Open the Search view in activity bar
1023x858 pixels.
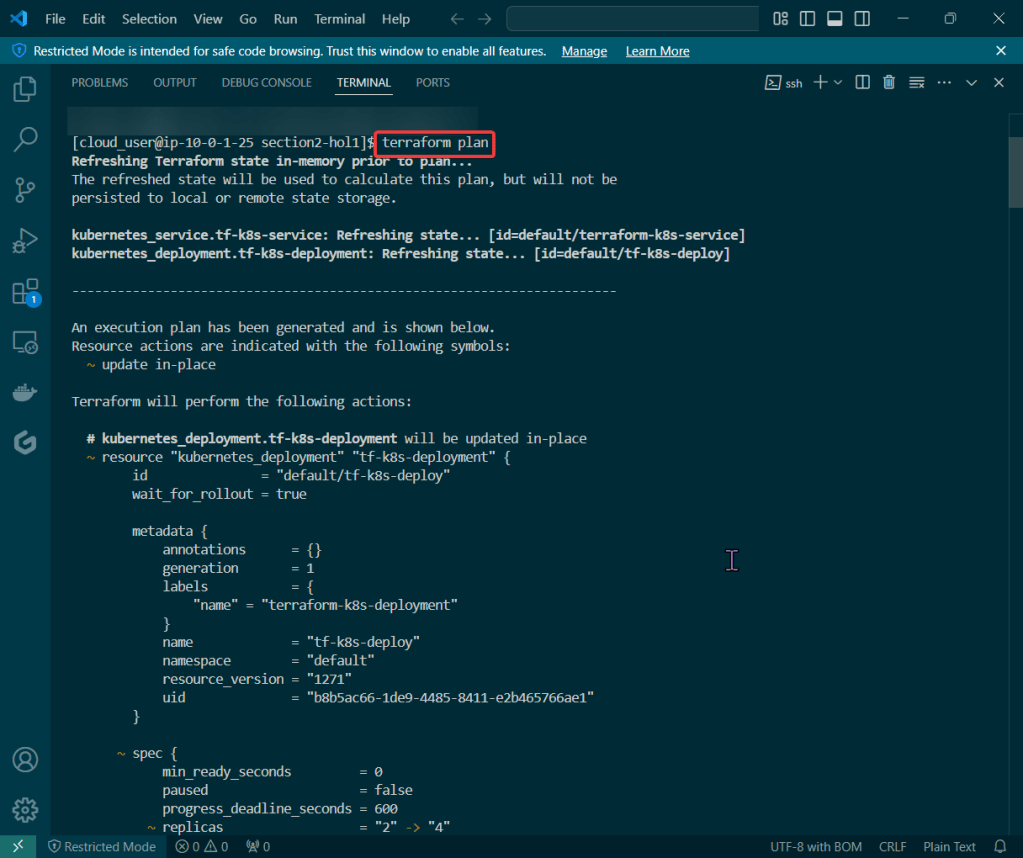pos(25,139)
